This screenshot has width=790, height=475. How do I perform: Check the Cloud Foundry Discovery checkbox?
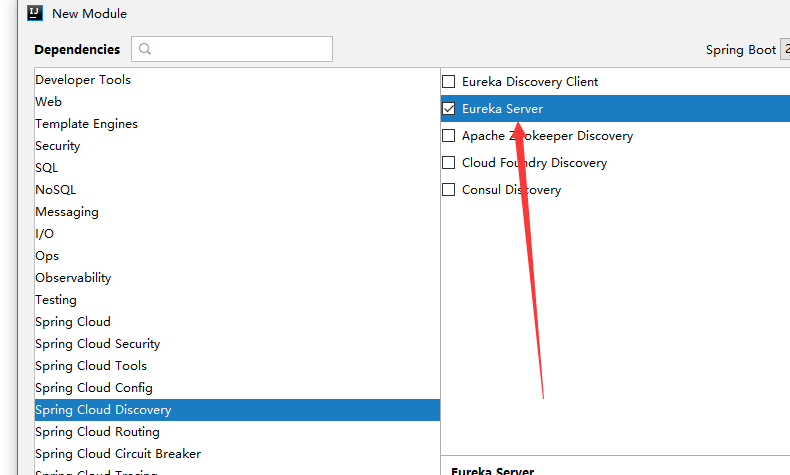point(448,163)
